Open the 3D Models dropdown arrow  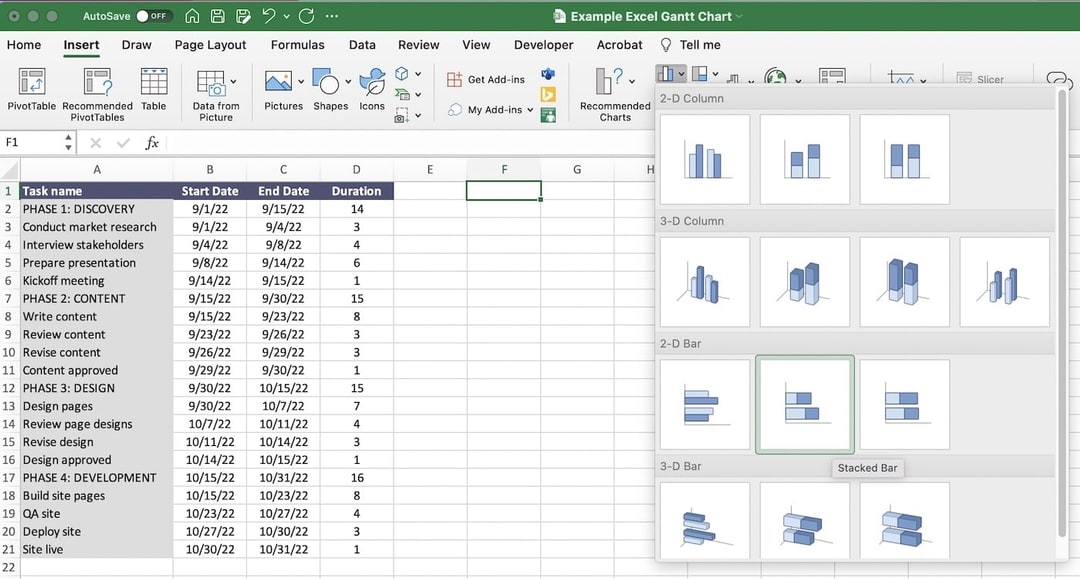(419, 74)
